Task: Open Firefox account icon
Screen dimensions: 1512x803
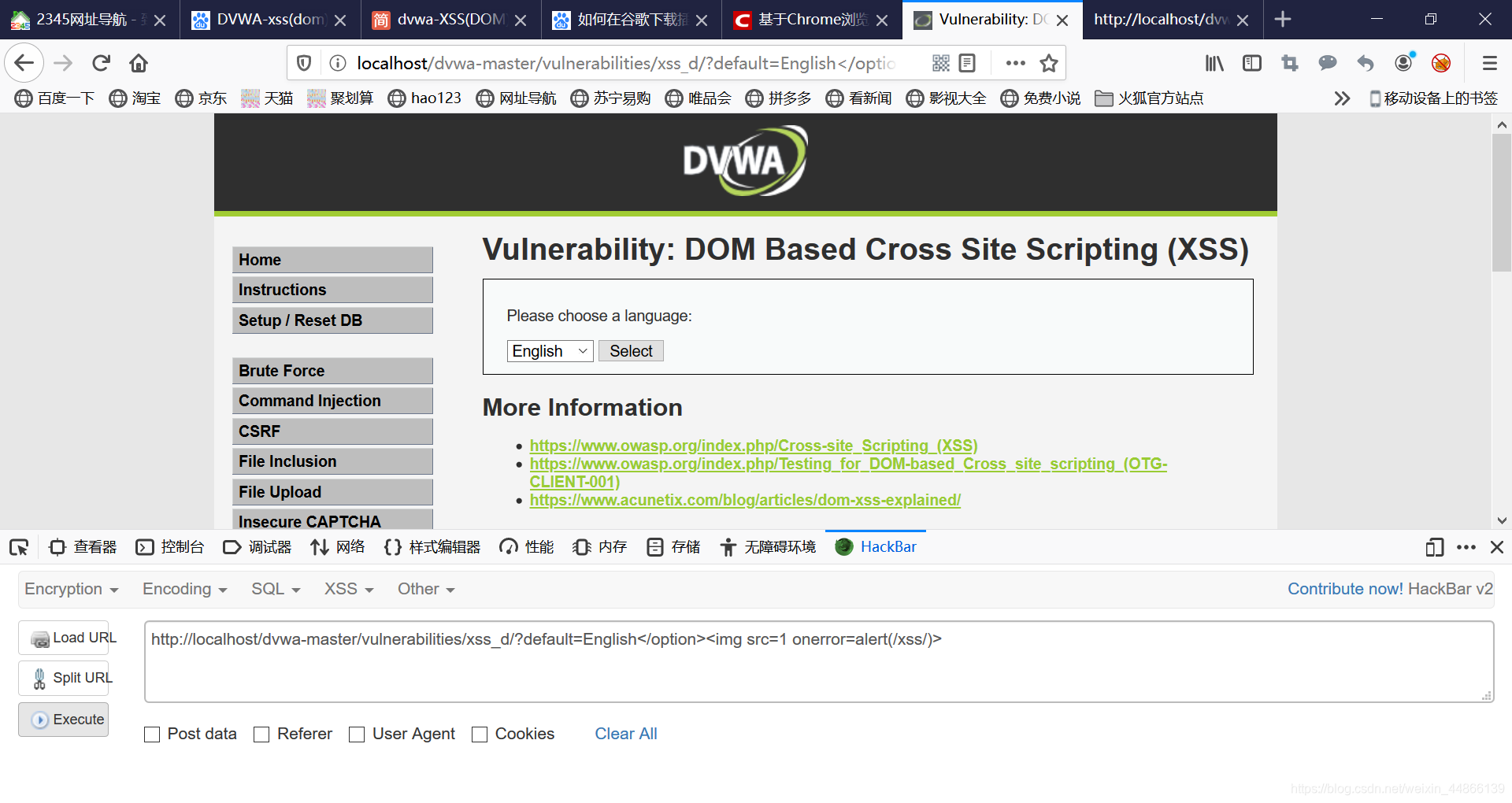Action: pos(1404,62)
